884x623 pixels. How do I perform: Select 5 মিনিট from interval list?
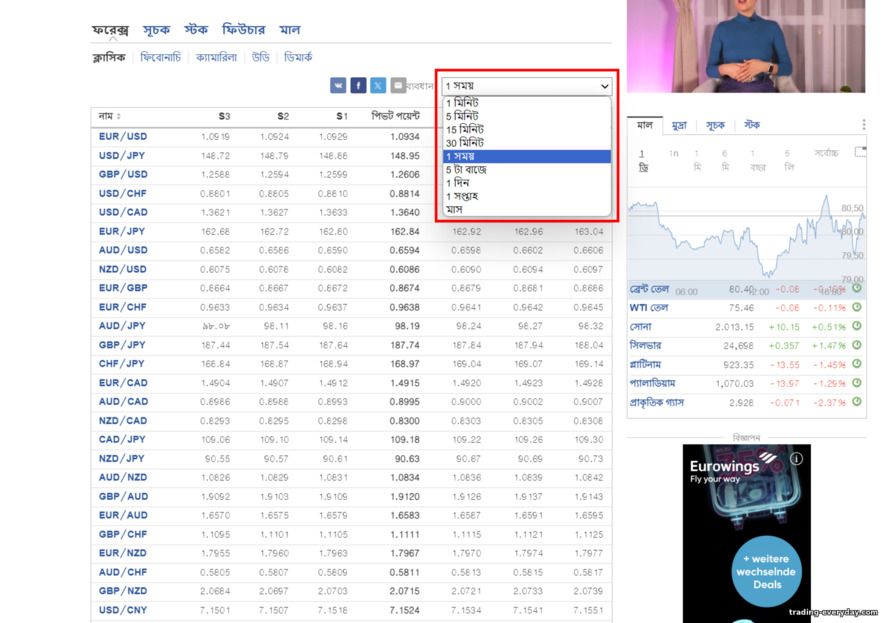coord(527,116)
